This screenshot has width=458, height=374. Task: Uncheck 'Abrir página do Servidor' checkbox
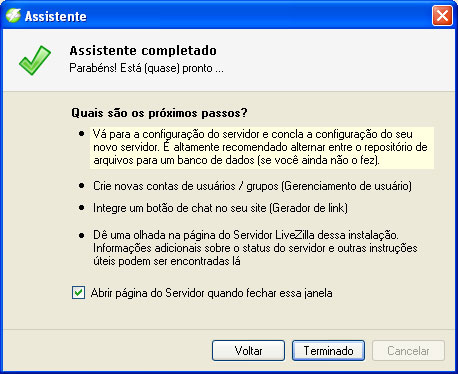[x=78, y=293]
